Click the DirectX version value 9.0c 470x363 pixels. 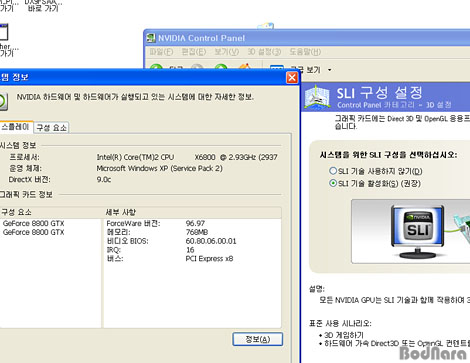point(104,179)
